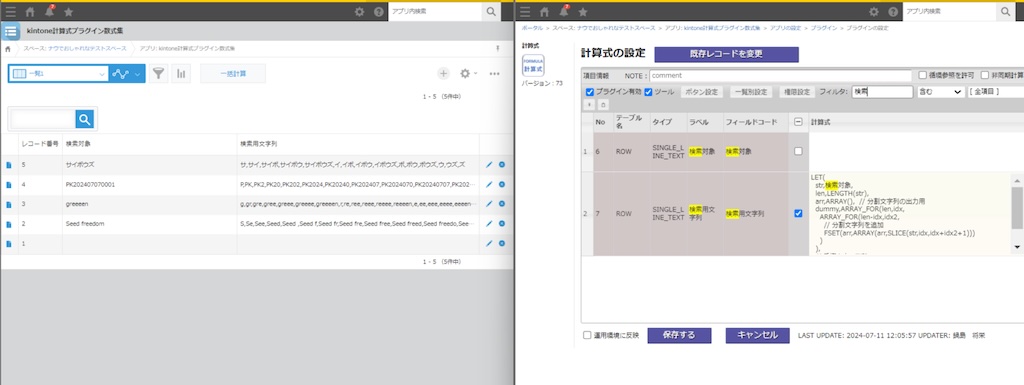Open notifications bell in right window

pos(564,12)
